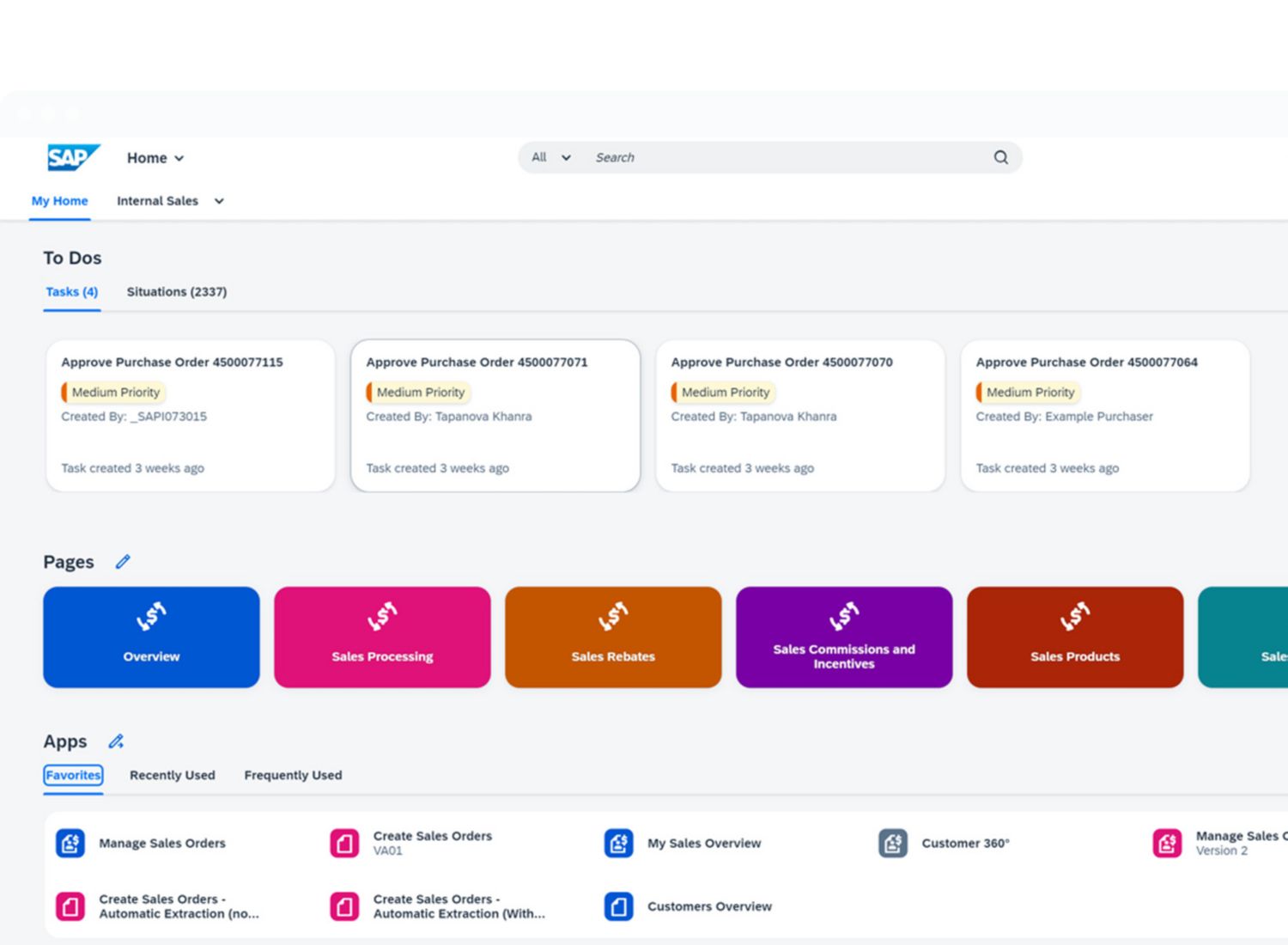Open the My Home tab

59,201
